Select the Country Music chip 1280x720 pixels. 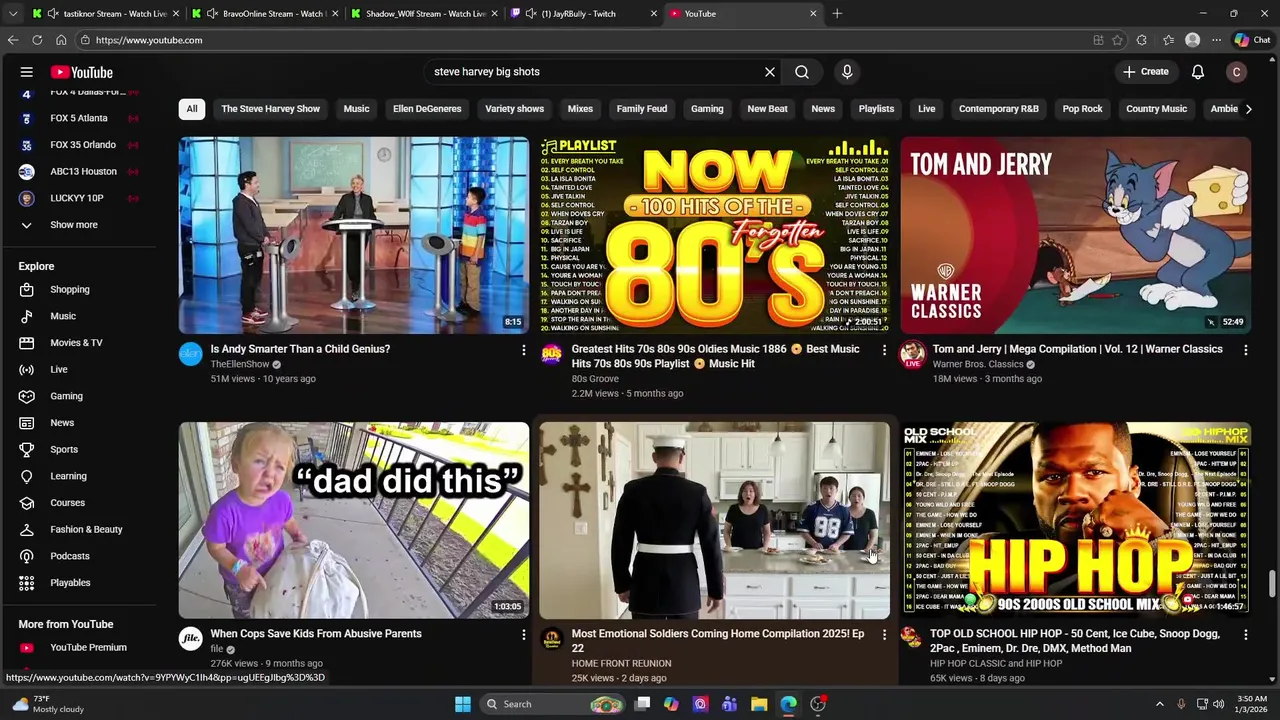[x=1156, y=109]
